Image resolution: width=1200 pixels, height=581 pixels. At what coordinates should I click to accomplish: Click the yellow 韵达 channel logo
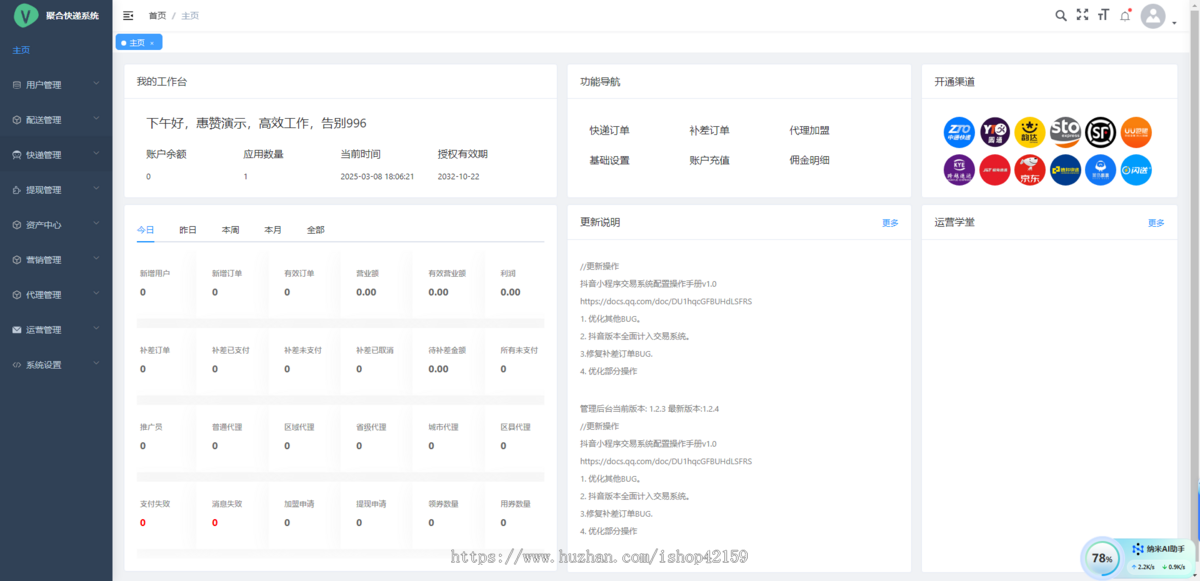(1030, 132)
